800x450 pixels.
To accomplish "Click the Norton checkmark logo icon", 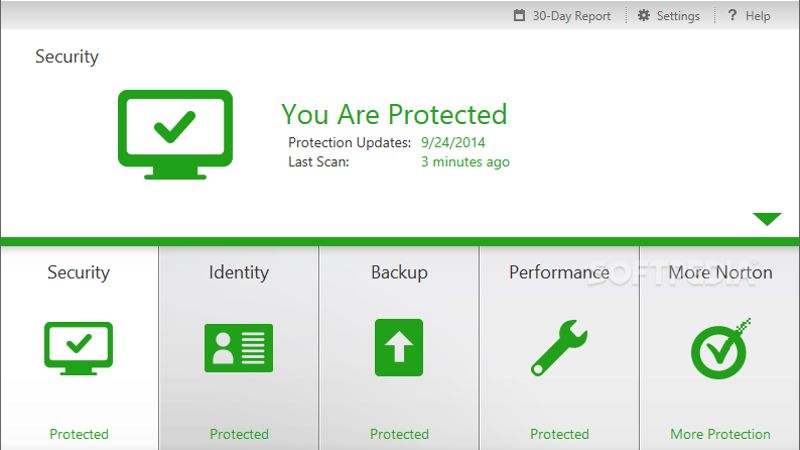I will (720, 348).
